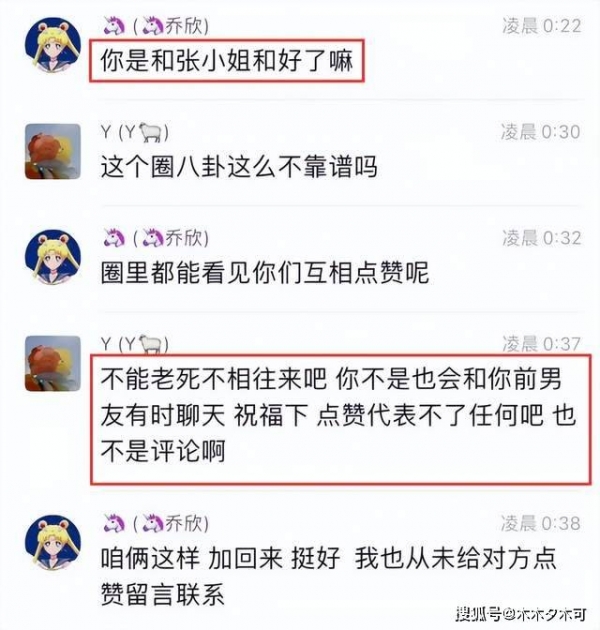The width and height of the screenshot is (600, 630).
Task: Select the message starting 咱俩这样 加回来
Action: 328,576
